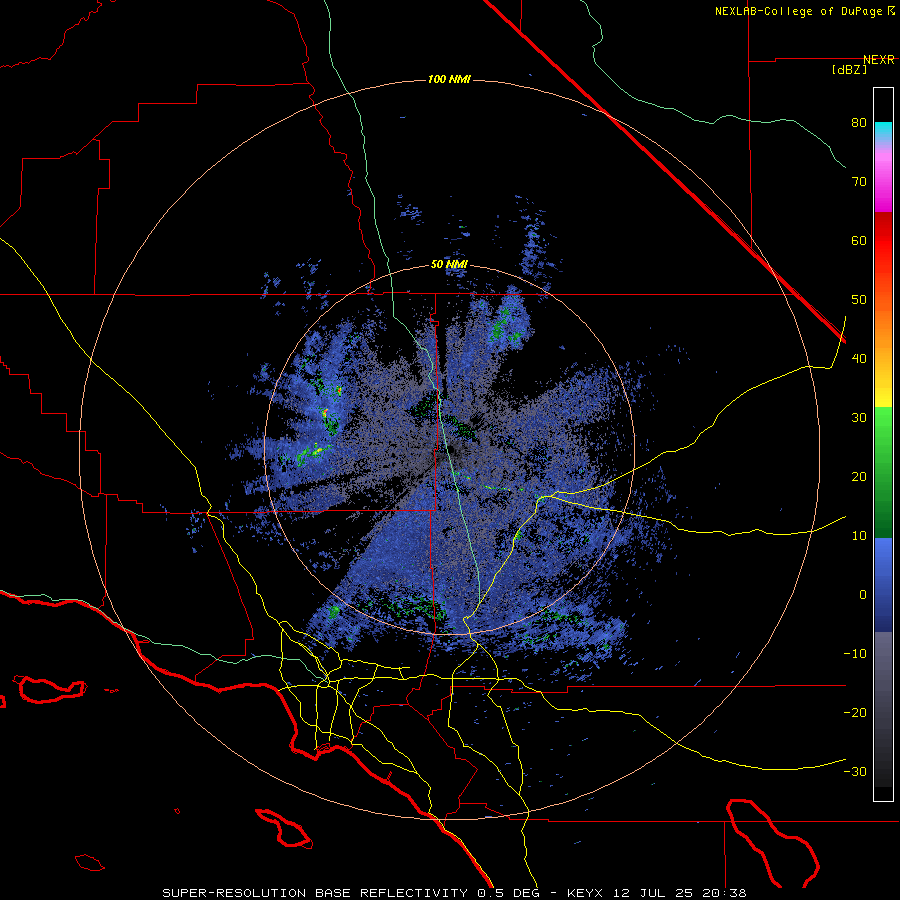This screenshot has width=900, height=900.
Task: Click the 70 value on the dBZ scale
Action: click(859, 181)
